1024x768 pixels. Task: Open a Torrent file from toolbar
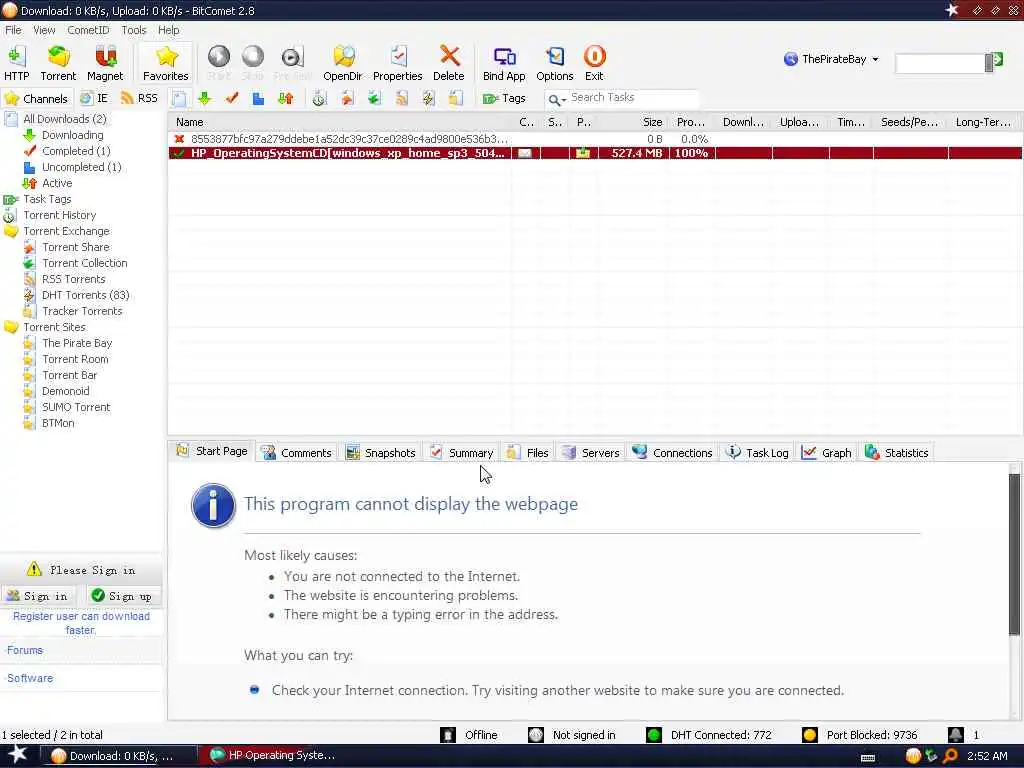pyautogui.click(x=58, y=63)
